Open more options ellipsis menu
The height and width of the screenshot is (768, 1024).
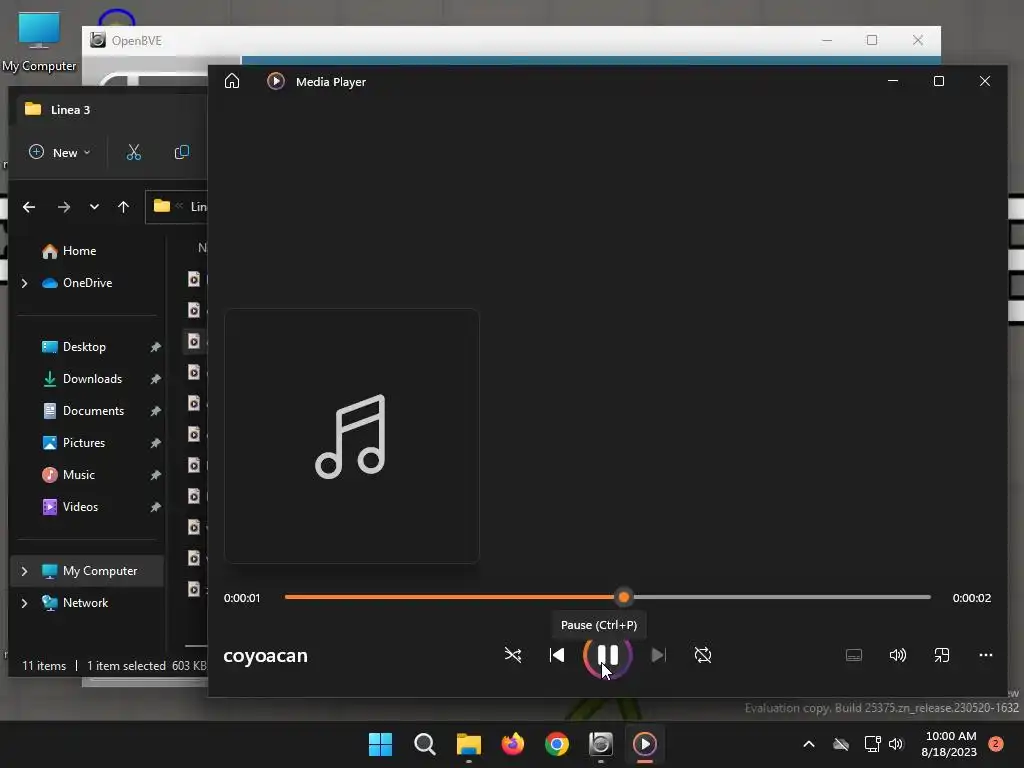click(x=985, y=655)
